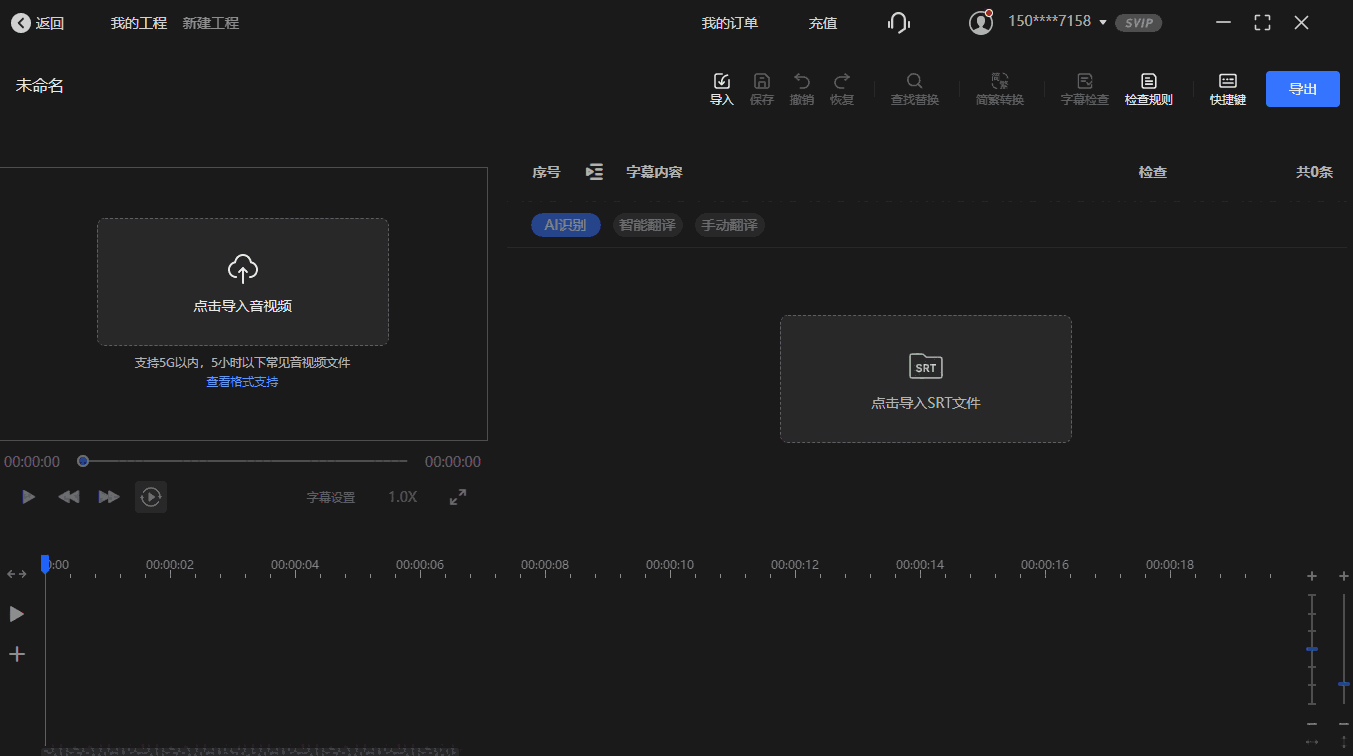1353x756 pixels.
Task: Click the blue 导出 export button
Action: pos(1303,89)
